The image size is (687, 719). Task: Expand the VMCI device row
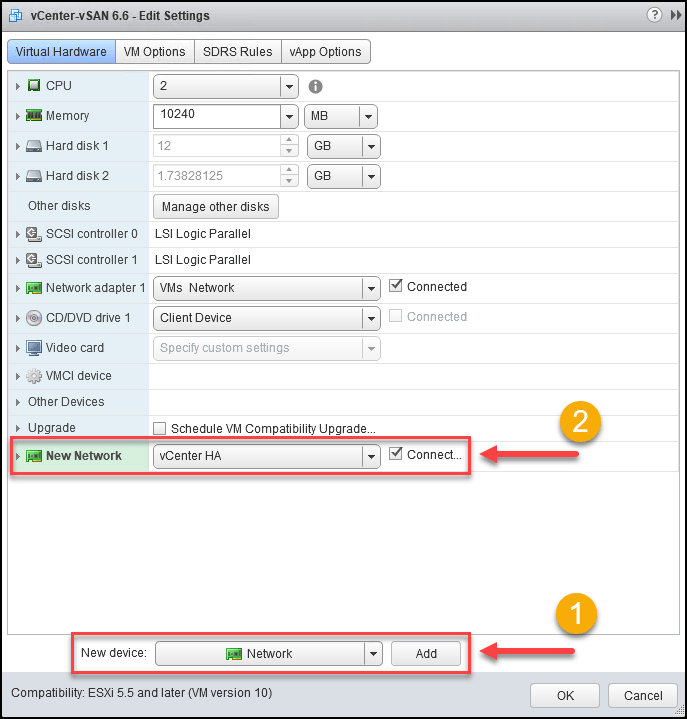click(17, 376)
